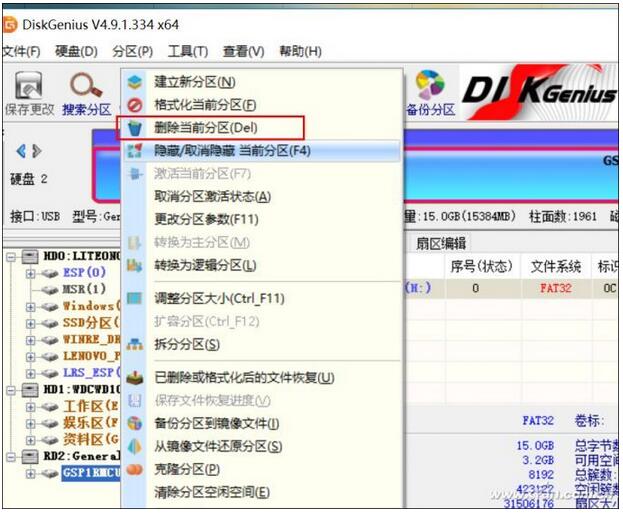The width and height of the screenshot is (623, 513).
Task: Click the Backup Partition (备份分区) toolbar icon
Action: pos(430,85)
